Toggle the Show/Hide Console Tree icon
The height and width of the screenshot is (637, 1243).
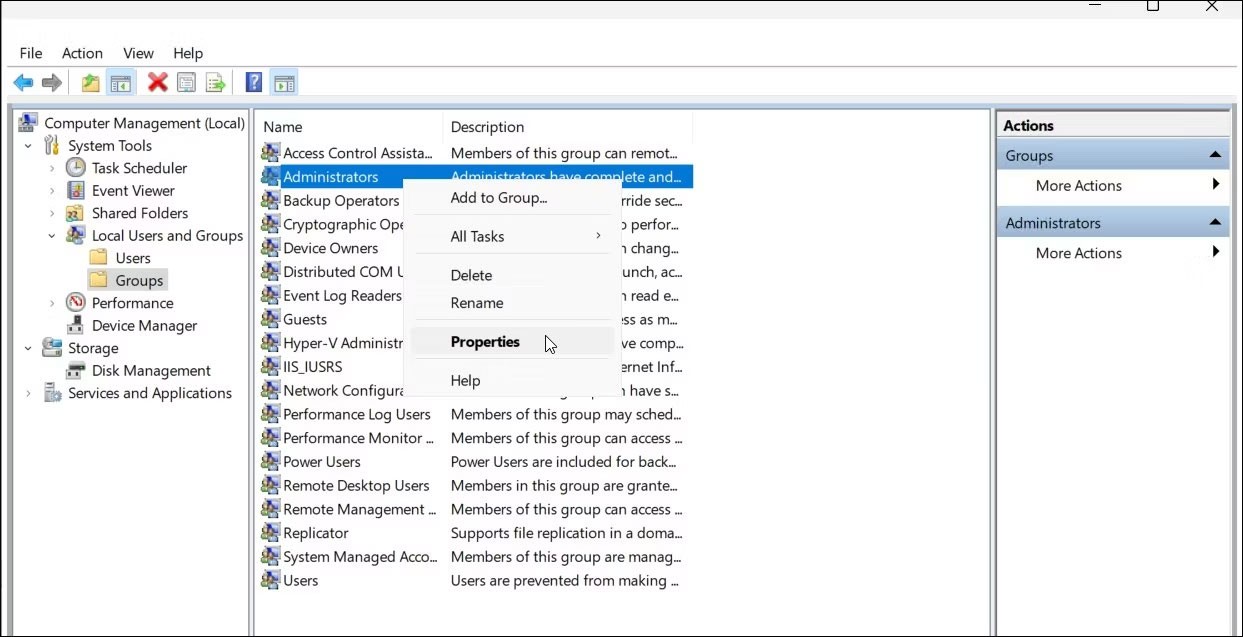tap(121, 83)
